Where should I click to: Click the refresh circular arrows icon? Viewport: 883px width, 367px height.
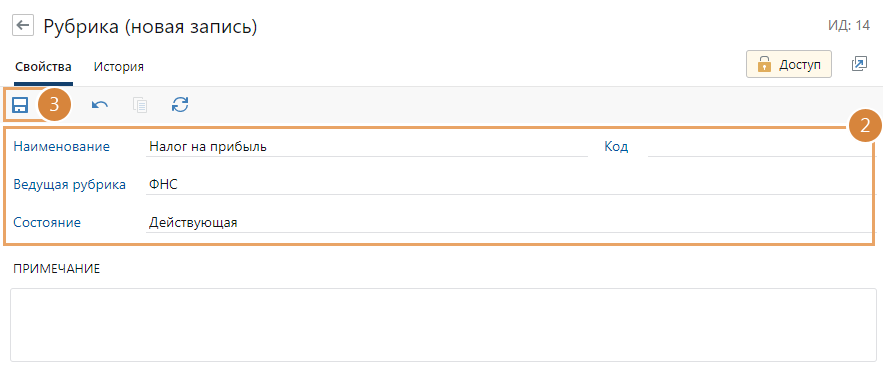(180, 105)
